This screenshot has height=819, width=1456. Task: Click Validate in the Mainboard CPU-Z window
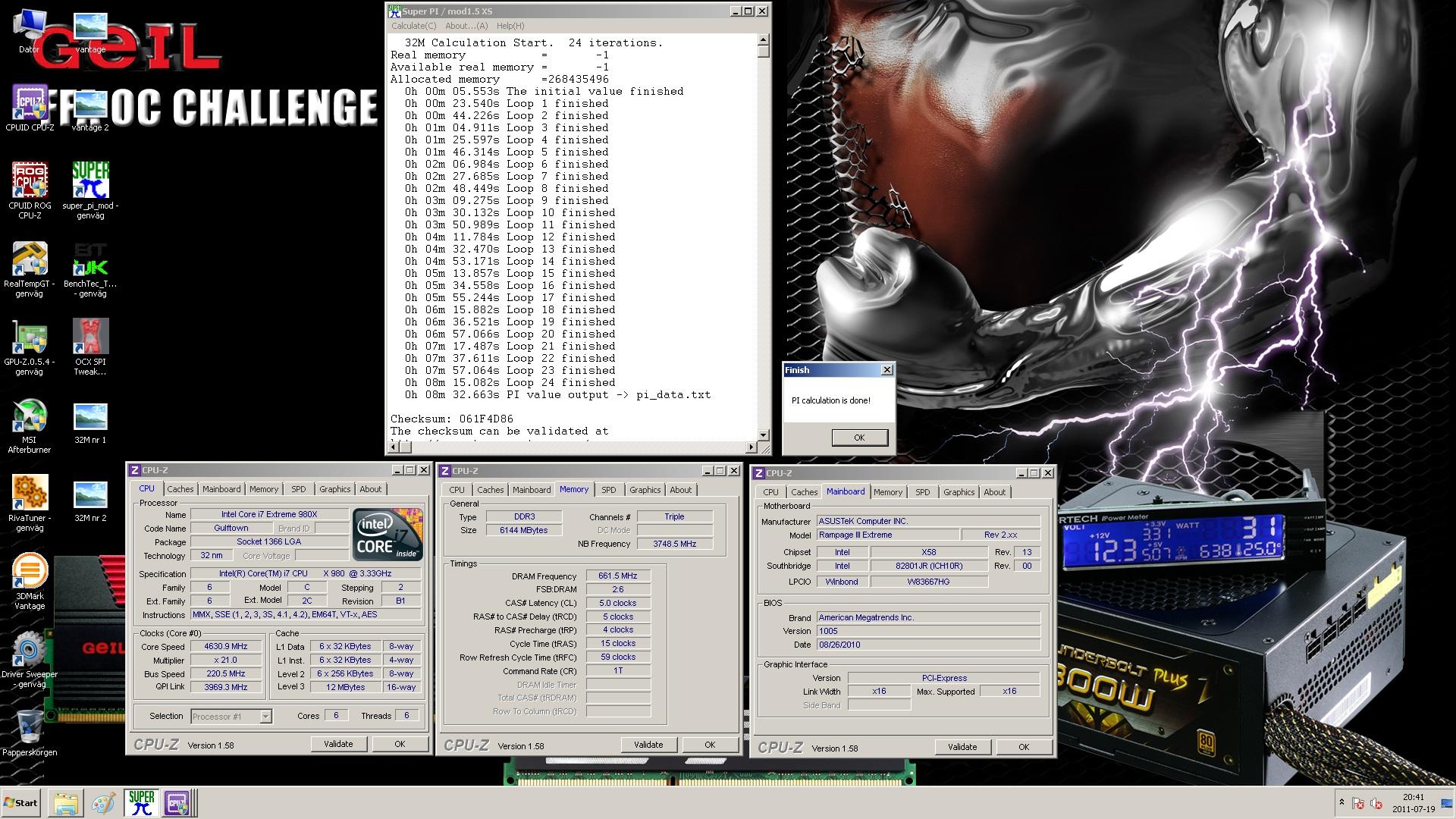point(962,747)
